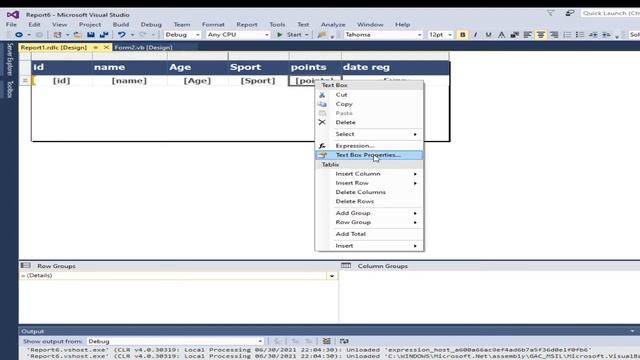Open the Undo history dropdown arrow
Image resolution: width=640 pixels, height=360 pixels.
[x=132, y=35]
